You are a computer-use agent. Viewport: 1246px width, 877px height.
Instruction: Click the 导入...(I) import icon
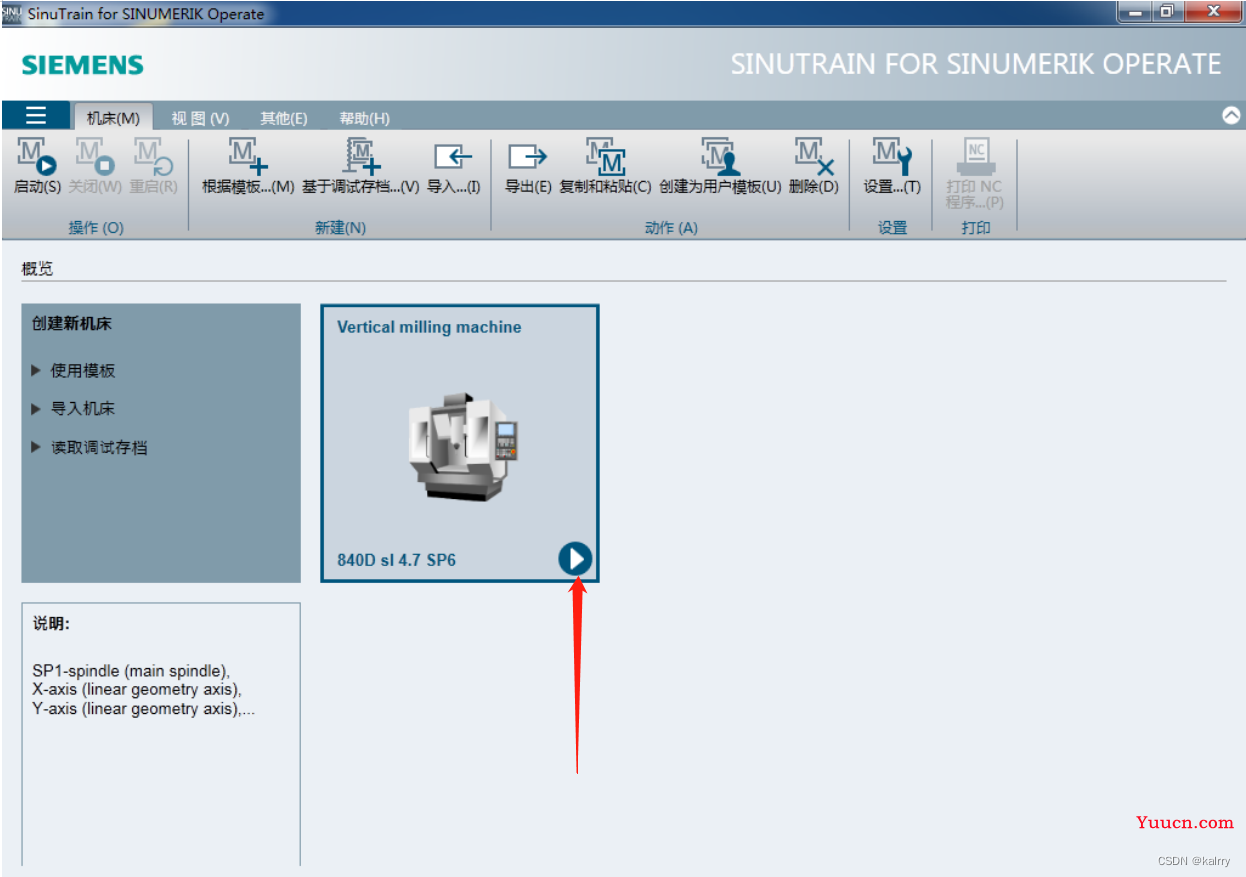pos(453,158)
